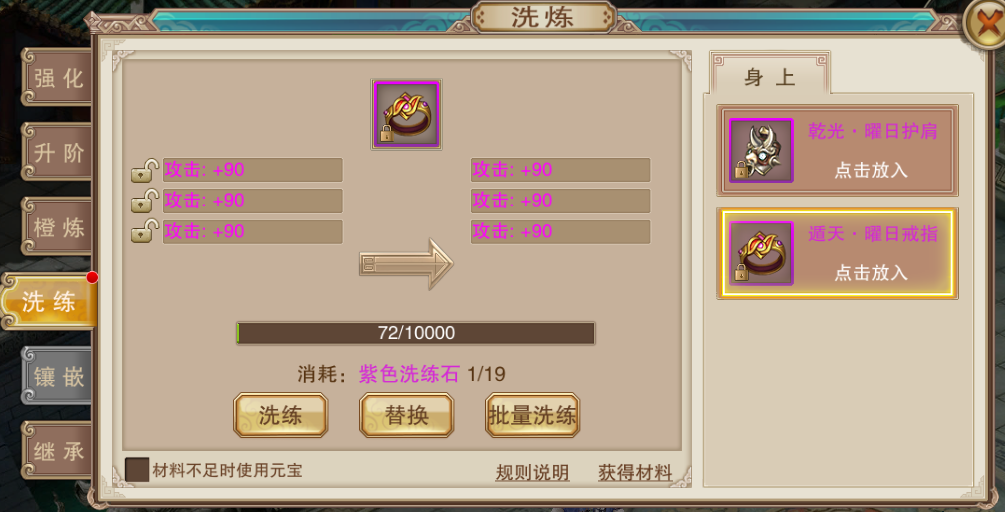Switch to the 橙炼 side tab
The height and width of the screenshot is (512, 1005).
[56, 226]
